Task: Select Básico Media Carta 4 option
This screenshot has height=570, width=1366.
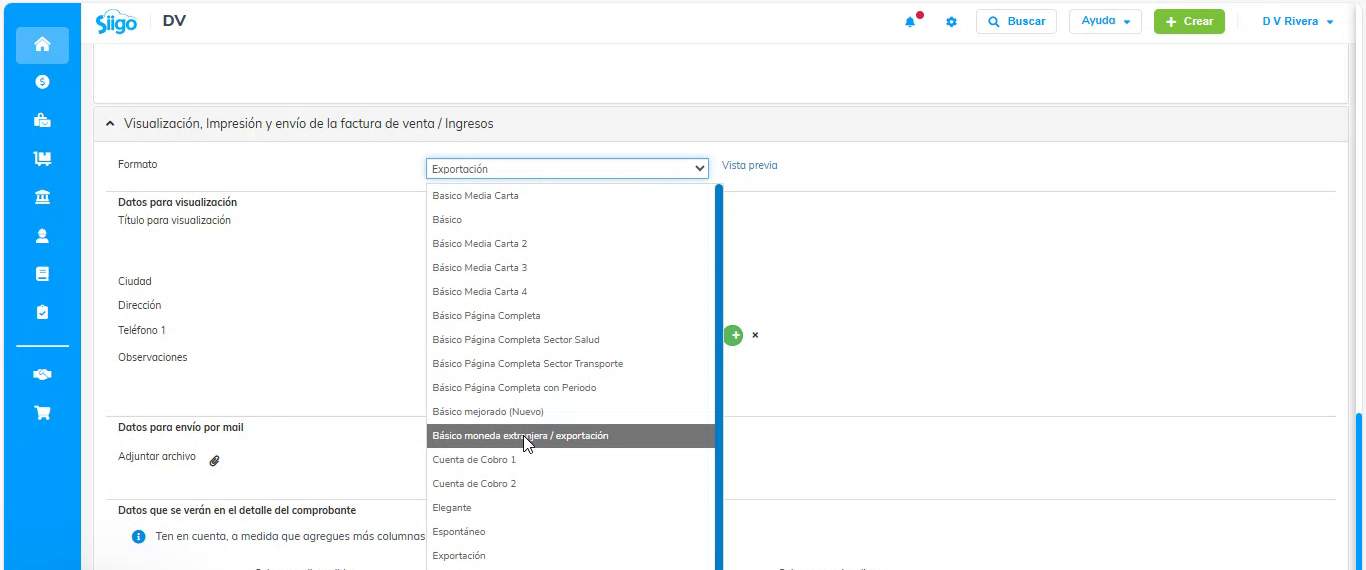Action: [x=570, y=292]
